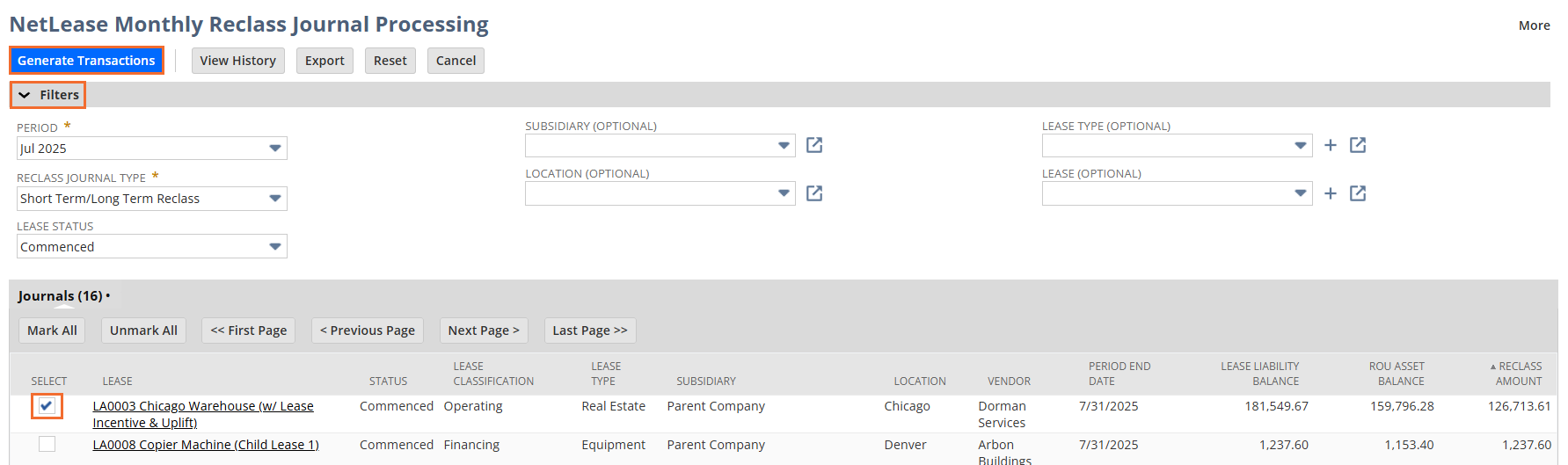This screenshot has height=465, width=1568.
Task: Go to Last Page
Action: [x=590, y=331]
